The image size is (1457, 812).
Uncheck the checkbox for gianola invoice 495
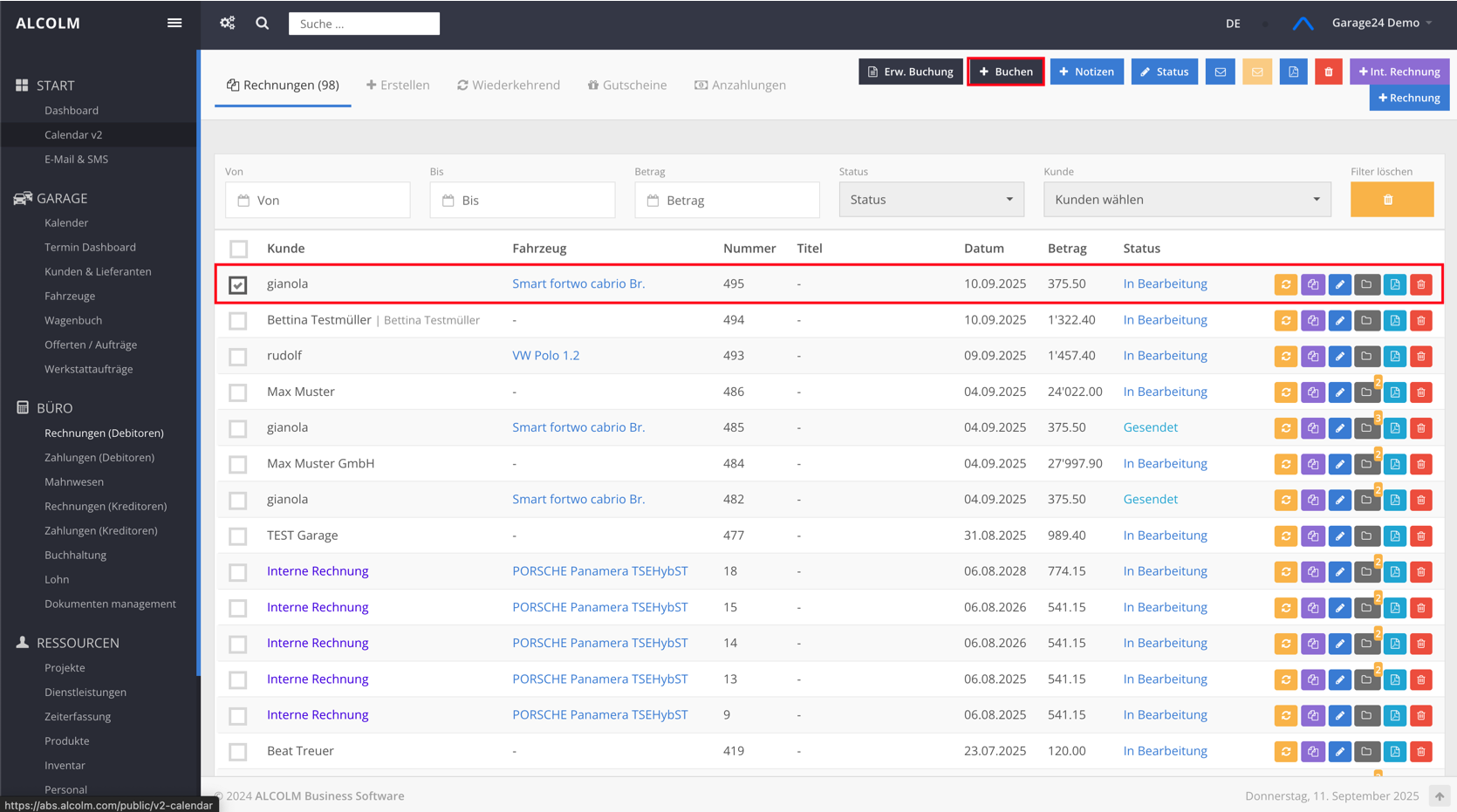pyautogui.click(x=238, y=285)
